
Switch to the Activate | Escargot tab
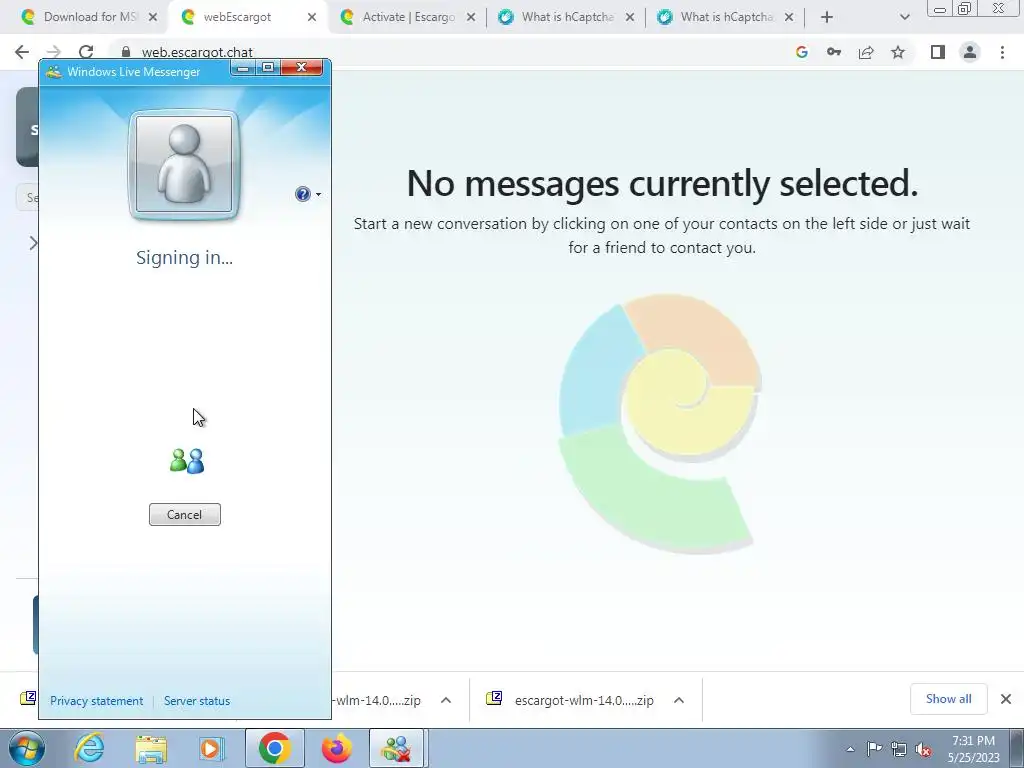point(408,17)
